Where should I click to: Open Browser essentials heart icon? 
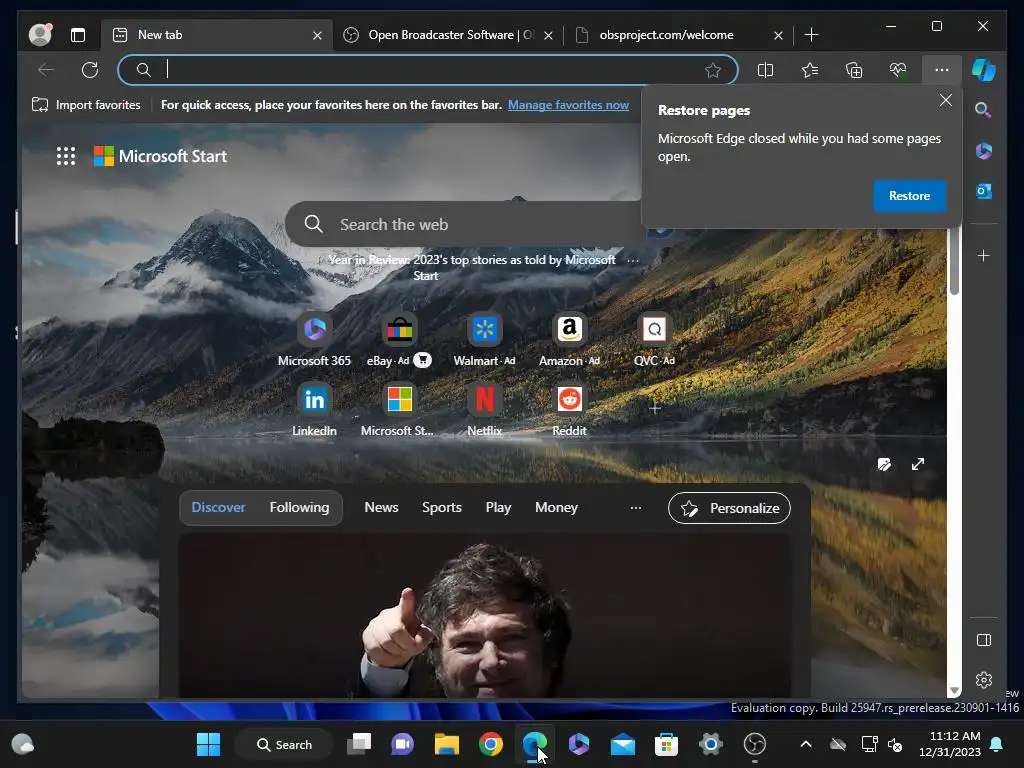[898, 70]
